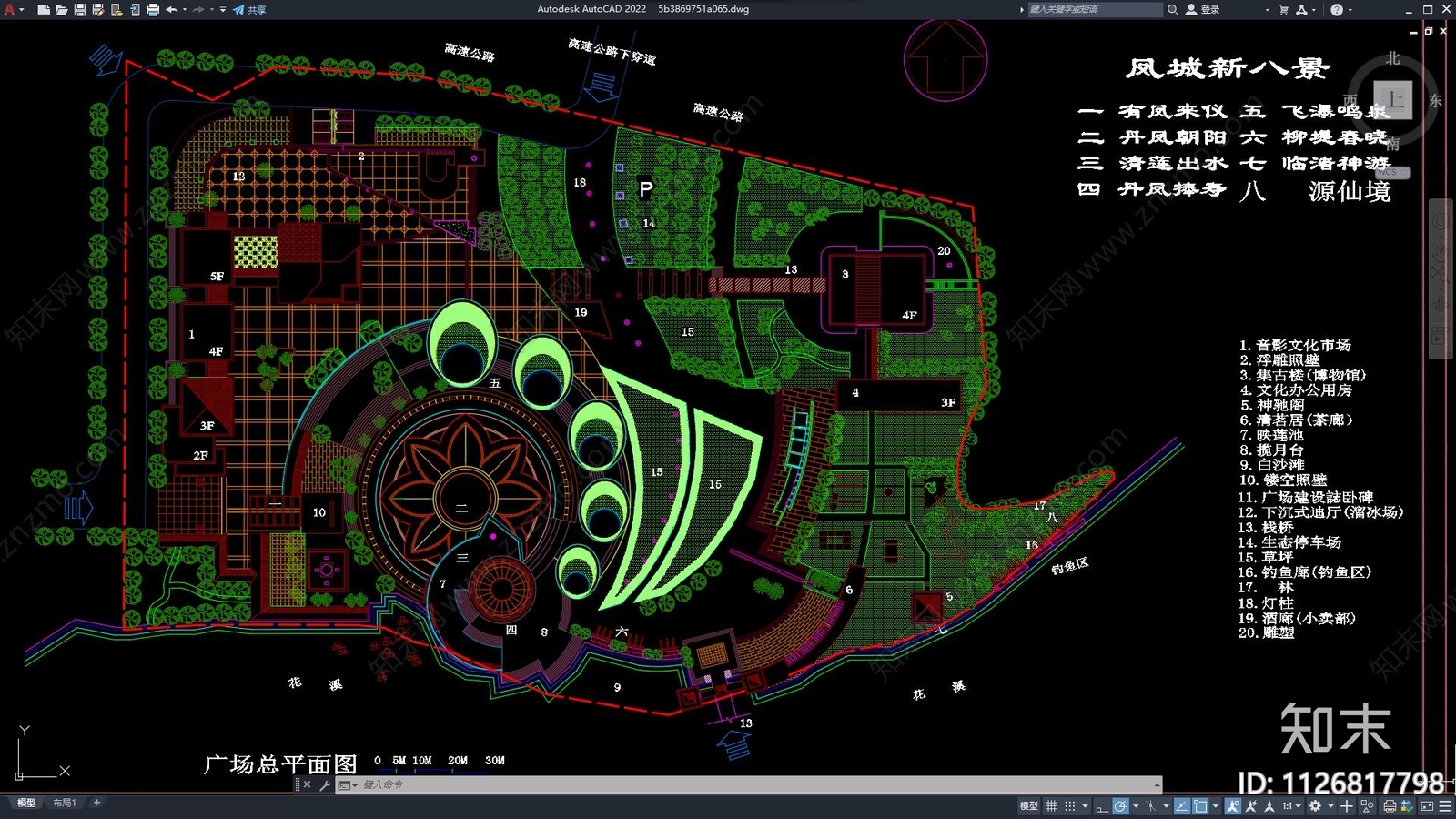Click the Save floppy disk icon
The height and width of the screenshot is (819, 1456).
pyautogui.click(x=80, y=10)
